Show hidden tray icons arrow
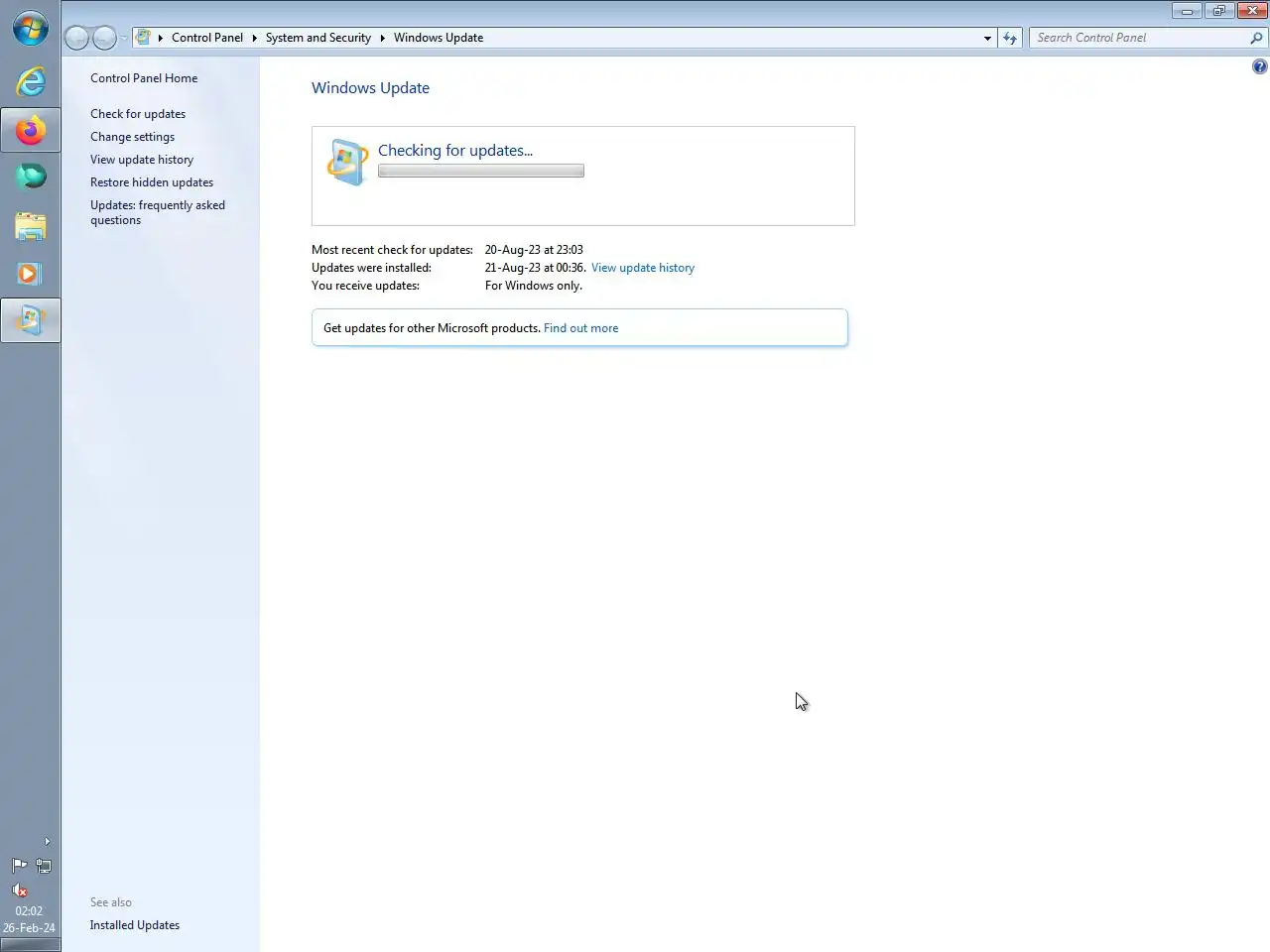The height and width of the screenshot is (952, 1270). click(47, 841)
